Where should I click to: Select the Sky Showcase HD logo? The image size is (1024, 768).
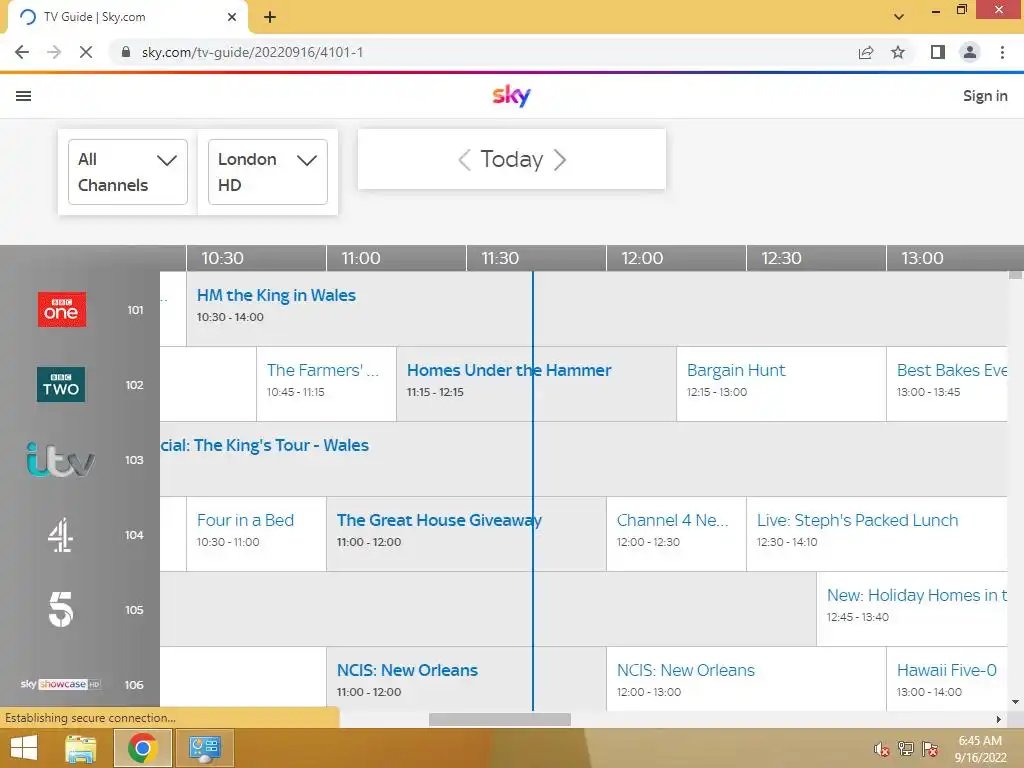point(60,684)
